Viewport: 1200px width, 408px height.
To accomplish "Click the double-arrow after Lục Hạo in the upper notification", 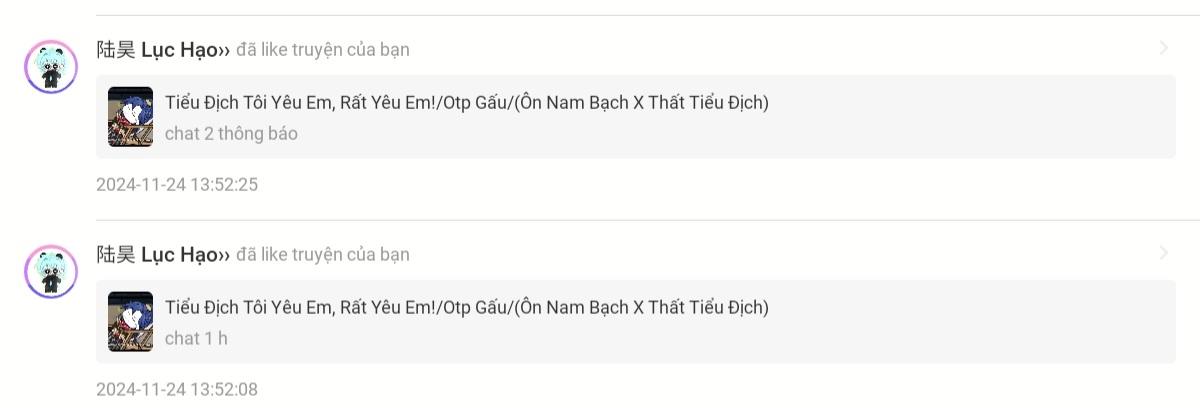I will pos(225,51).
